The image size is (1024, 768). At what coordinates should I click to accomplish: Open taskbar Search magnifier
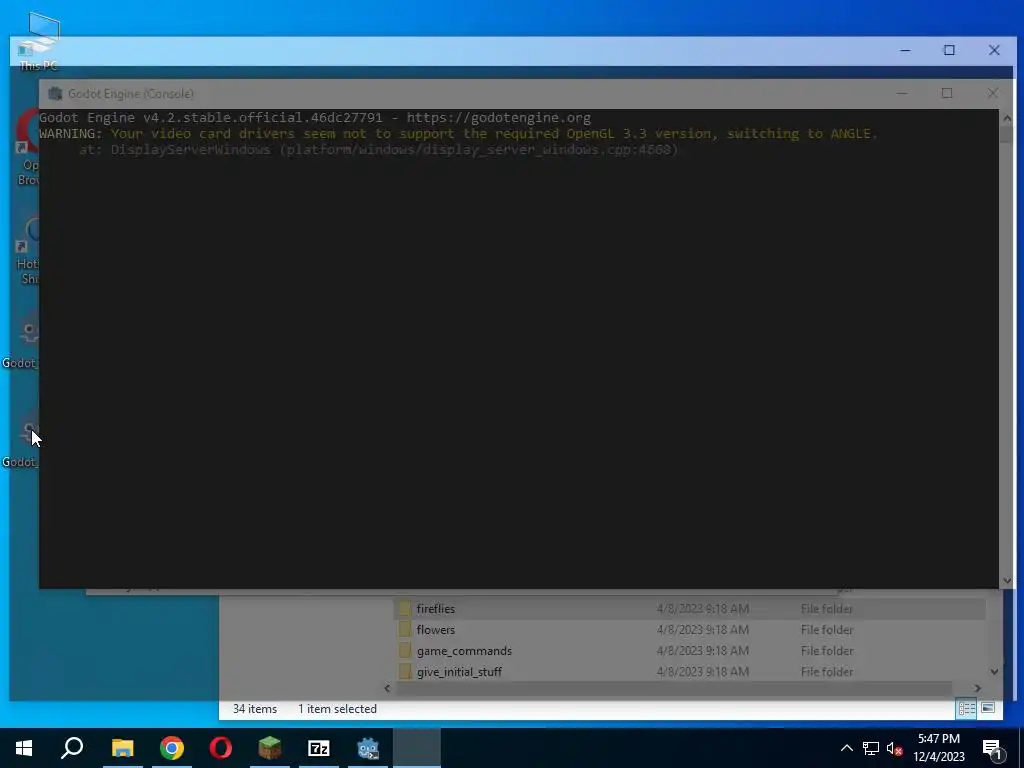[72, 748]
